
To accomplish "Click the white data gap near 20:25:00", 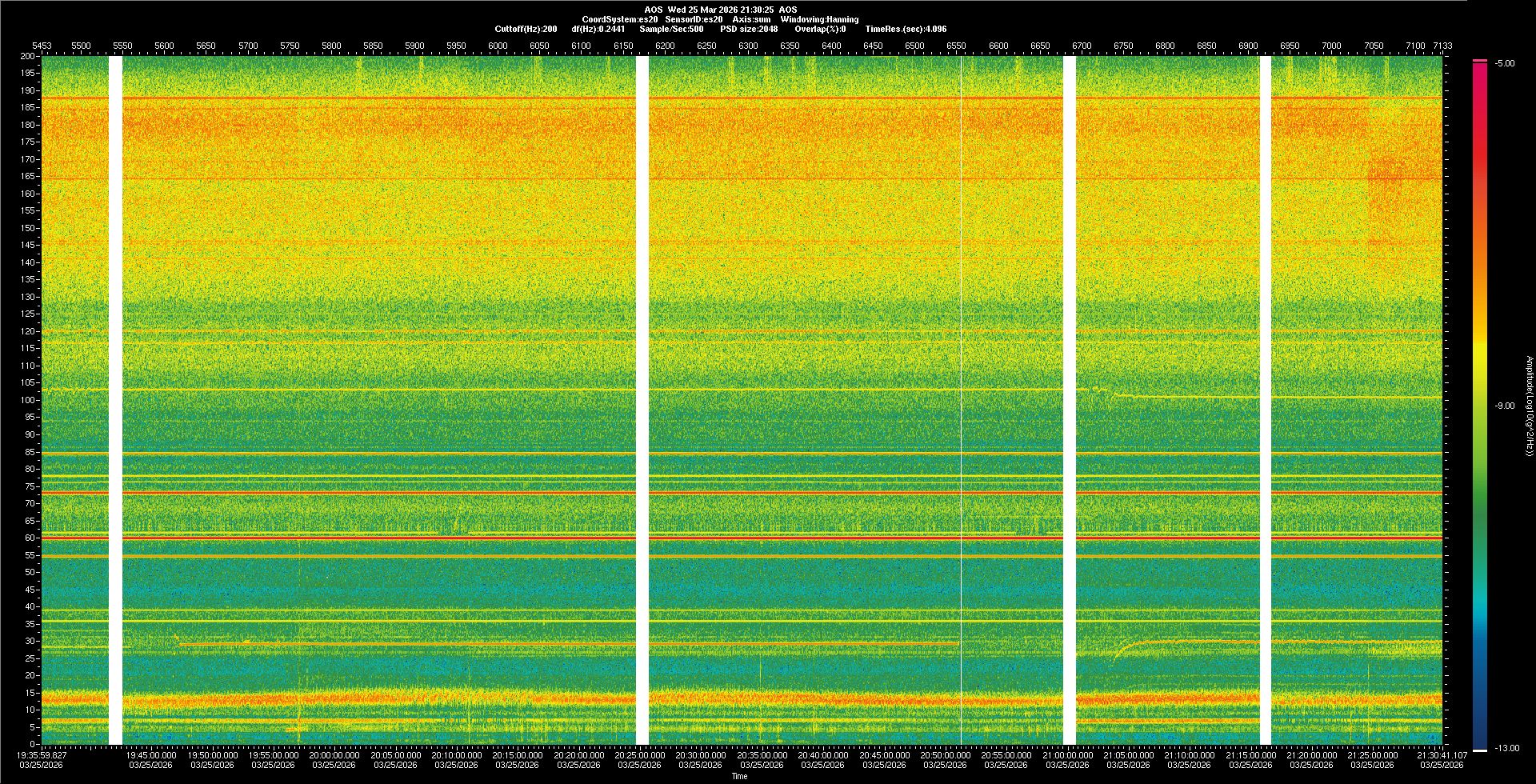I will pos(642,400).
